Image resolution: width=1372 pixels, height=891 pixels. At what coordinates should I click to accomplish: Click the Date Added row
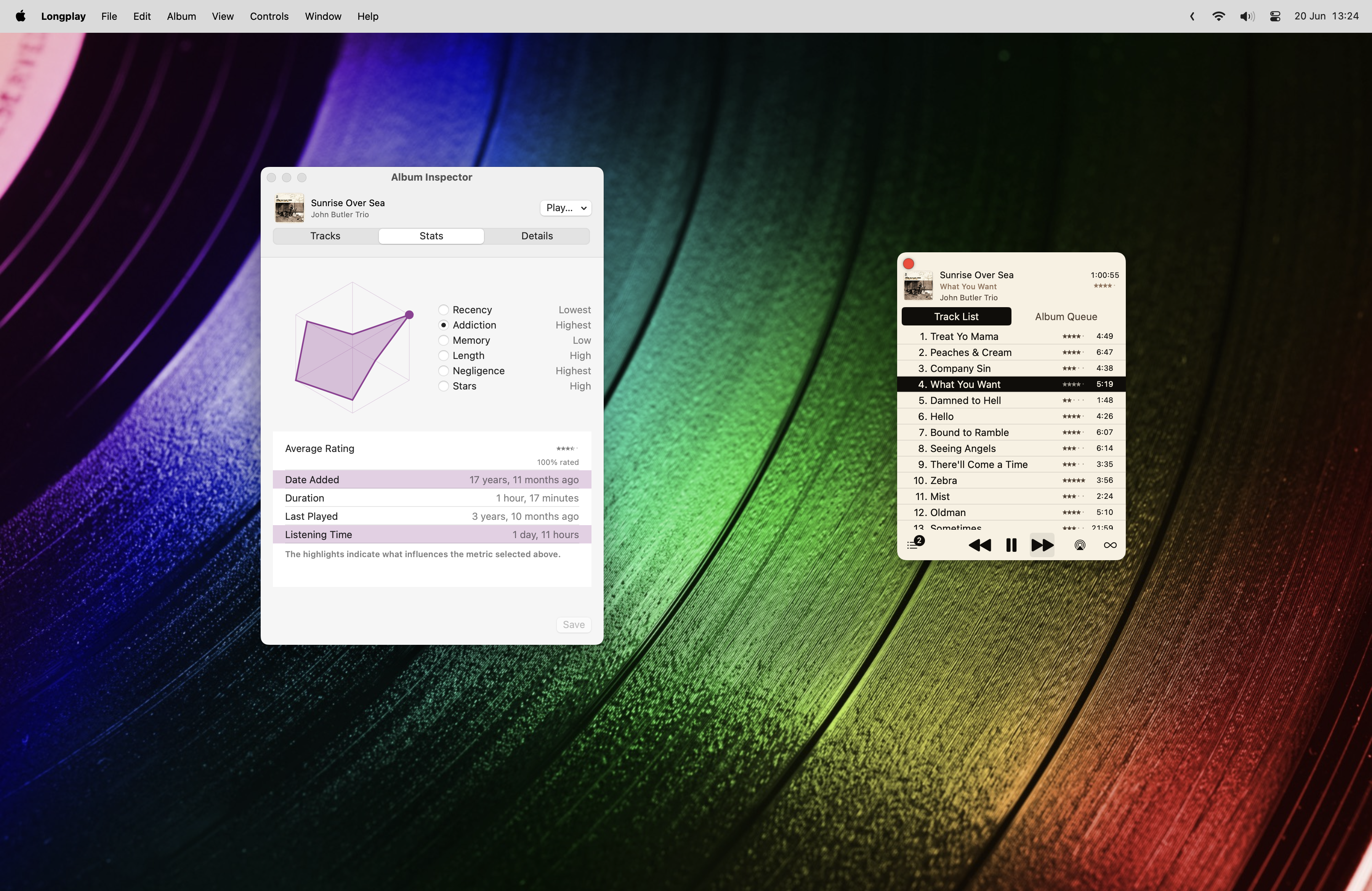pyautogui.click(x=432, y=479)
